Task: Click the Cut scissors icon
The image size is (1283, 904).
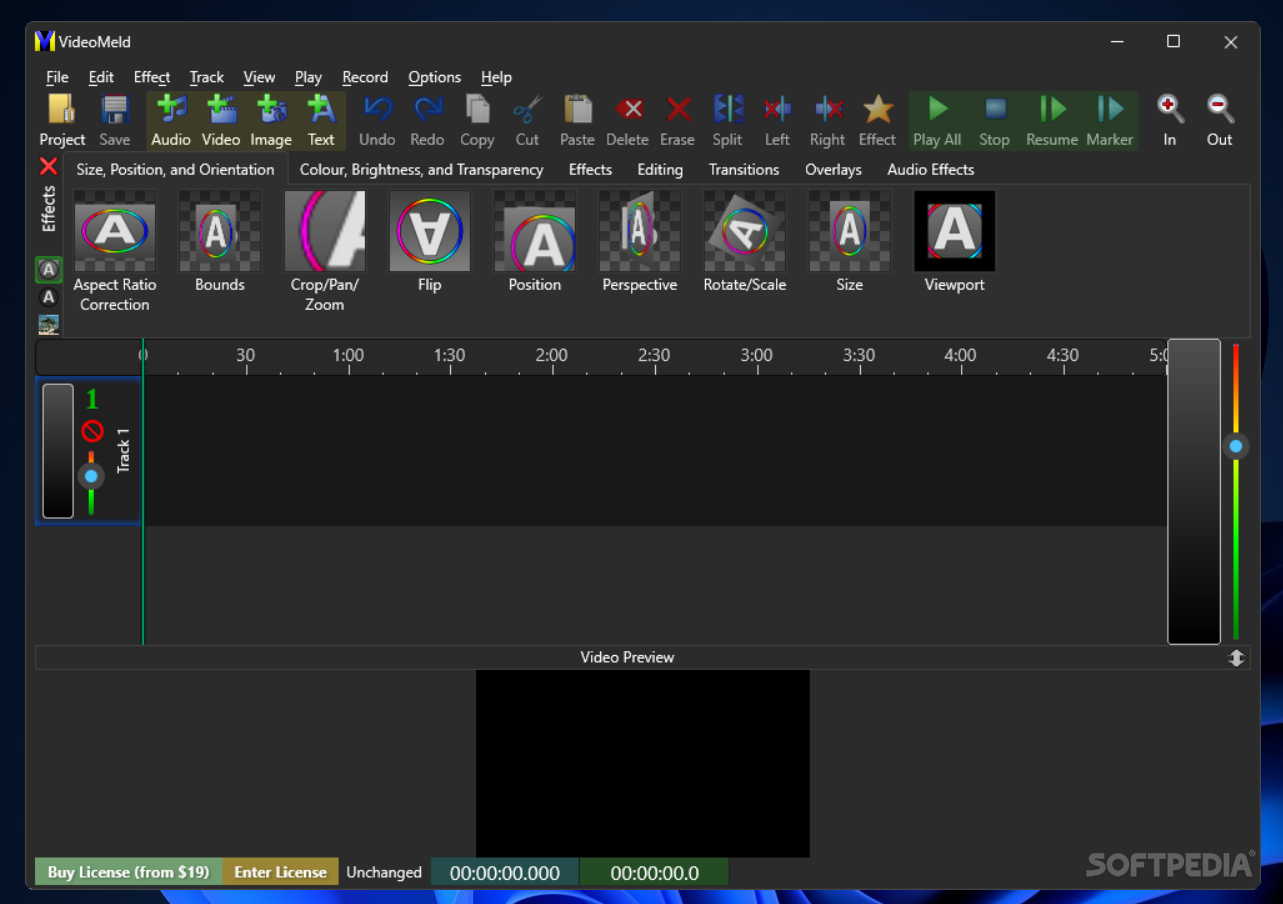Action: pos(527,109)
